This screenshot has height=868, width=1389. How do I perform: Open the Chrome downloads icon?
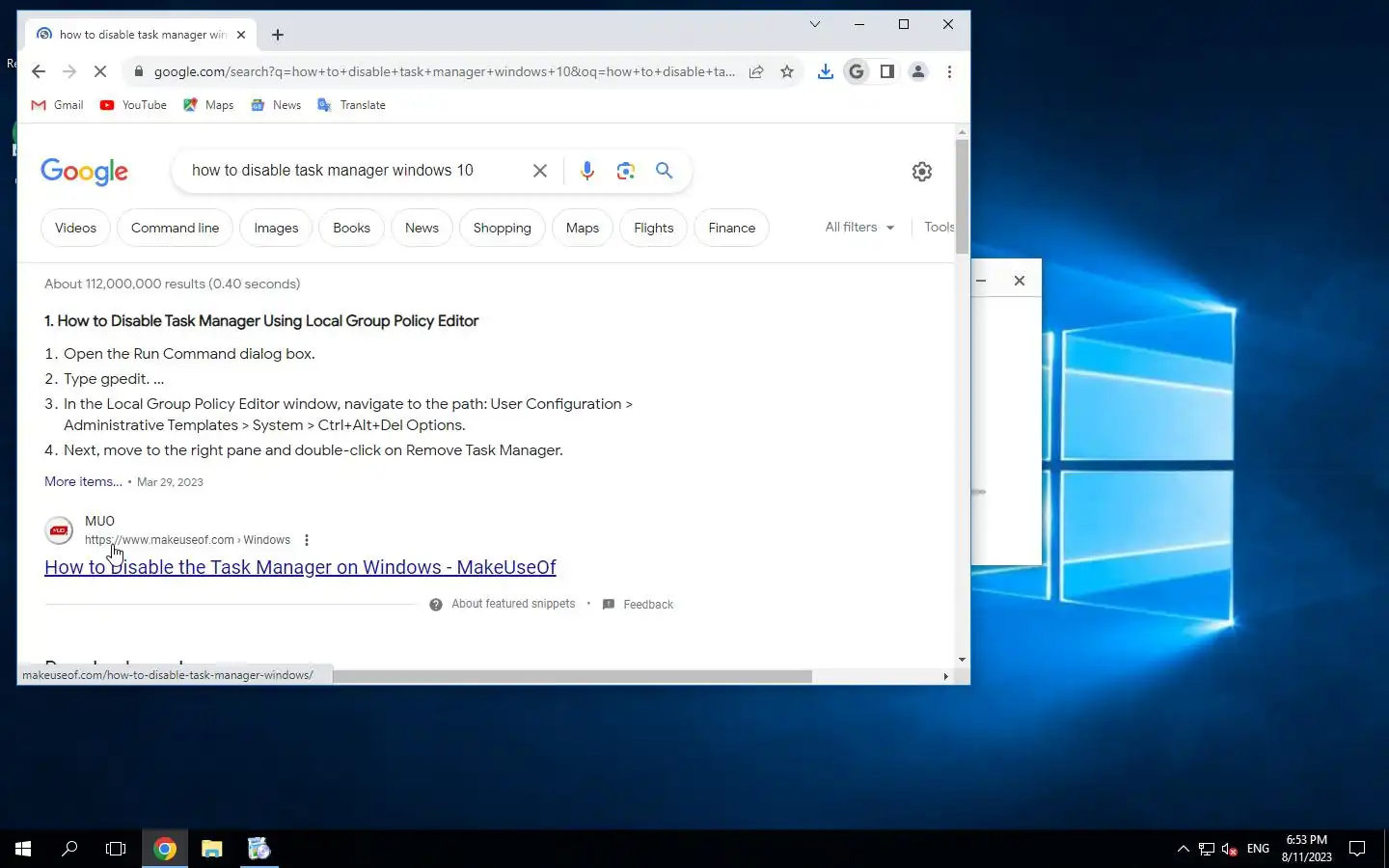(826, 71)
